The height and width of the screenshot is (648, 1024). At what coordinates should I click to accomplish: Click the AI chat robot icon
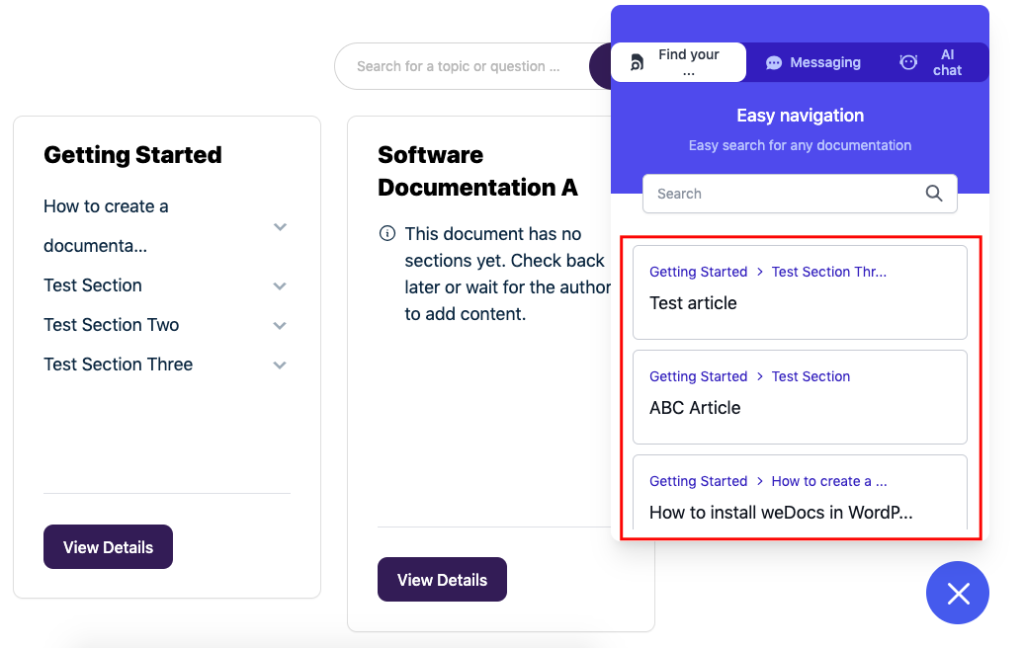point(908,62)
